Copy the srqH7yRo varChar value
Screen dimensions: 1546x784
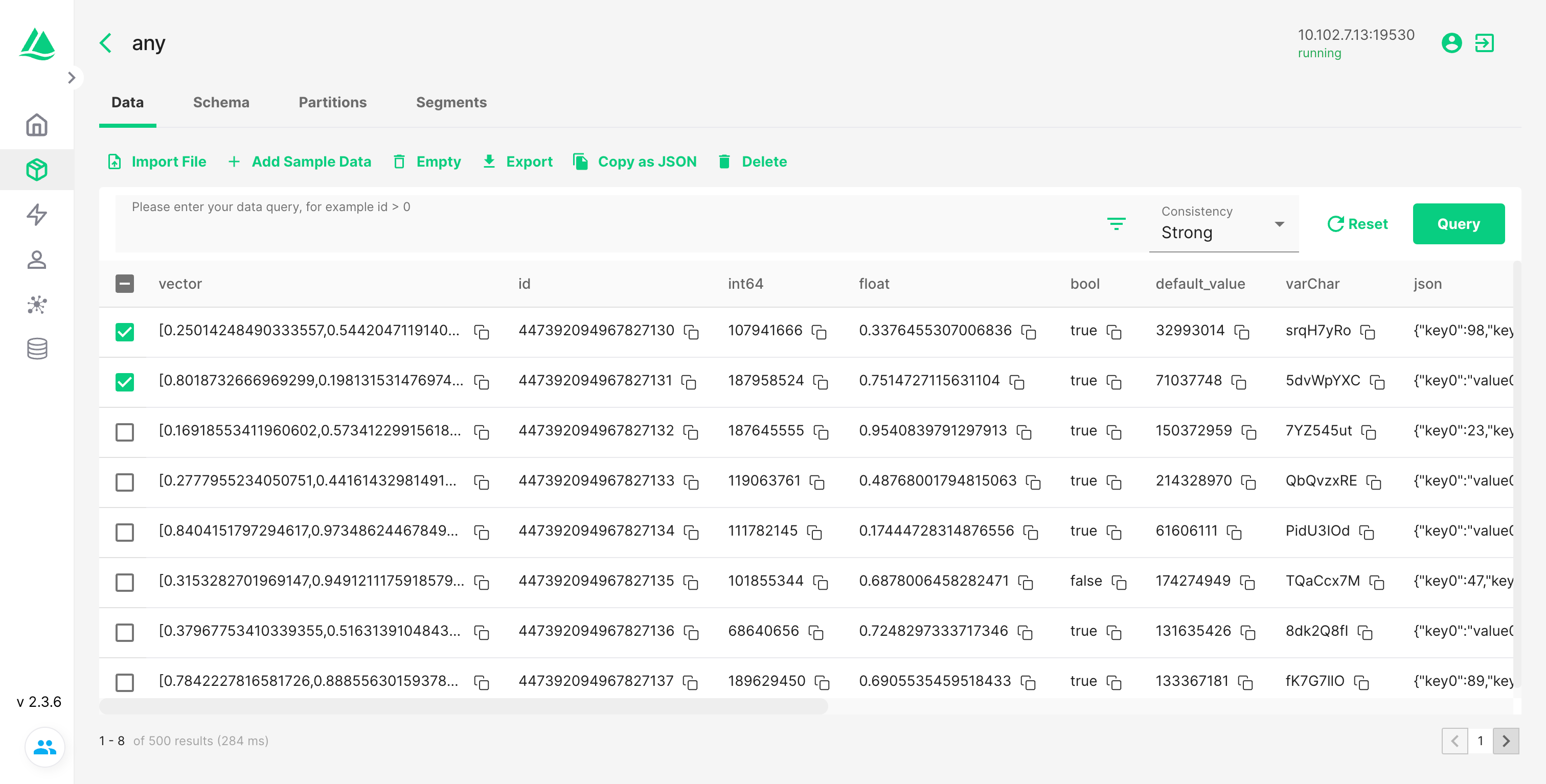click(x=1367, y=332)
